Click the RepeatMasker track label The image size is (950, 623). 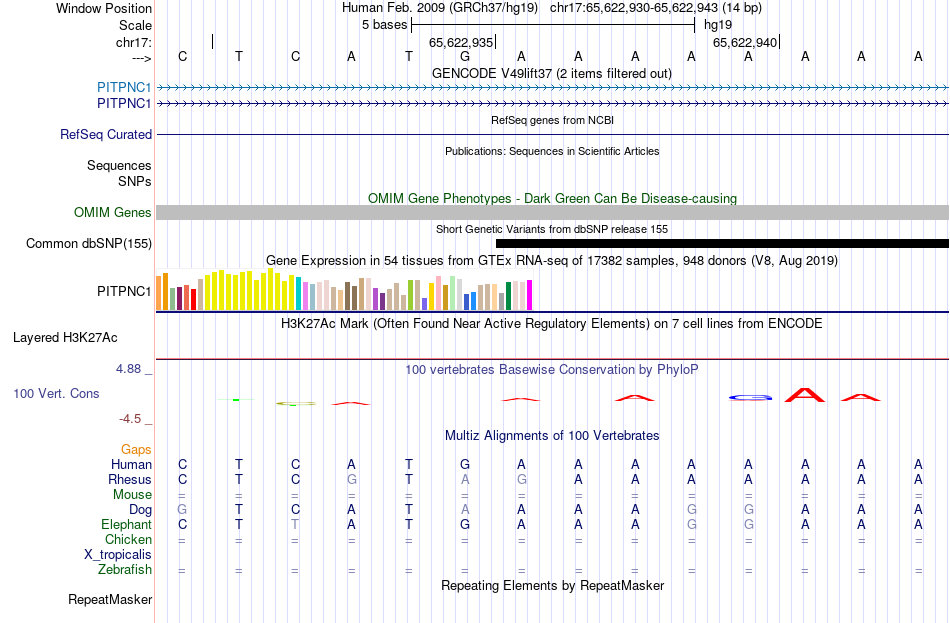110,600
